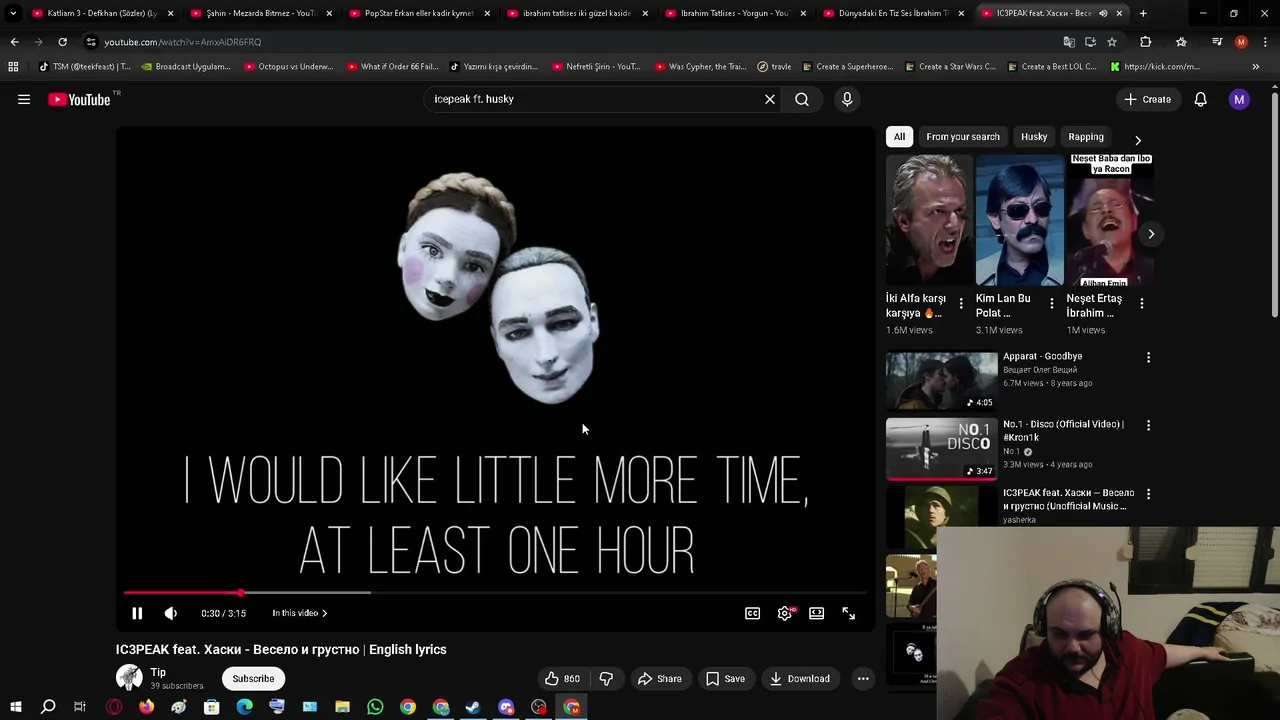Open the translate page icon
Image resolution: width=1280 pixels, height=720 pixels.
coord(1069,42)
